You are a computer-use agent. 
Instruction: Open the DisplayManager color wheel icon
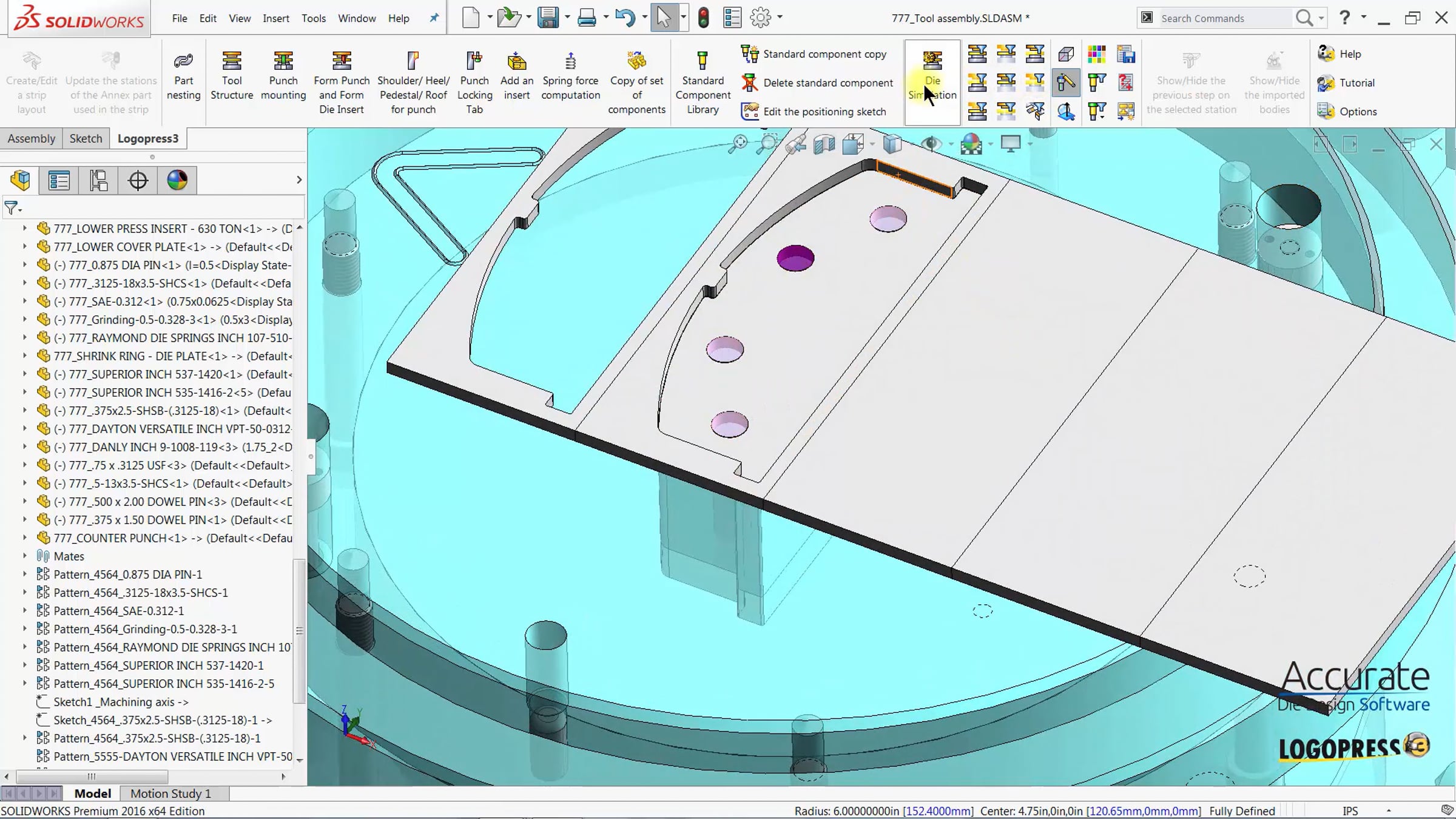177,180
